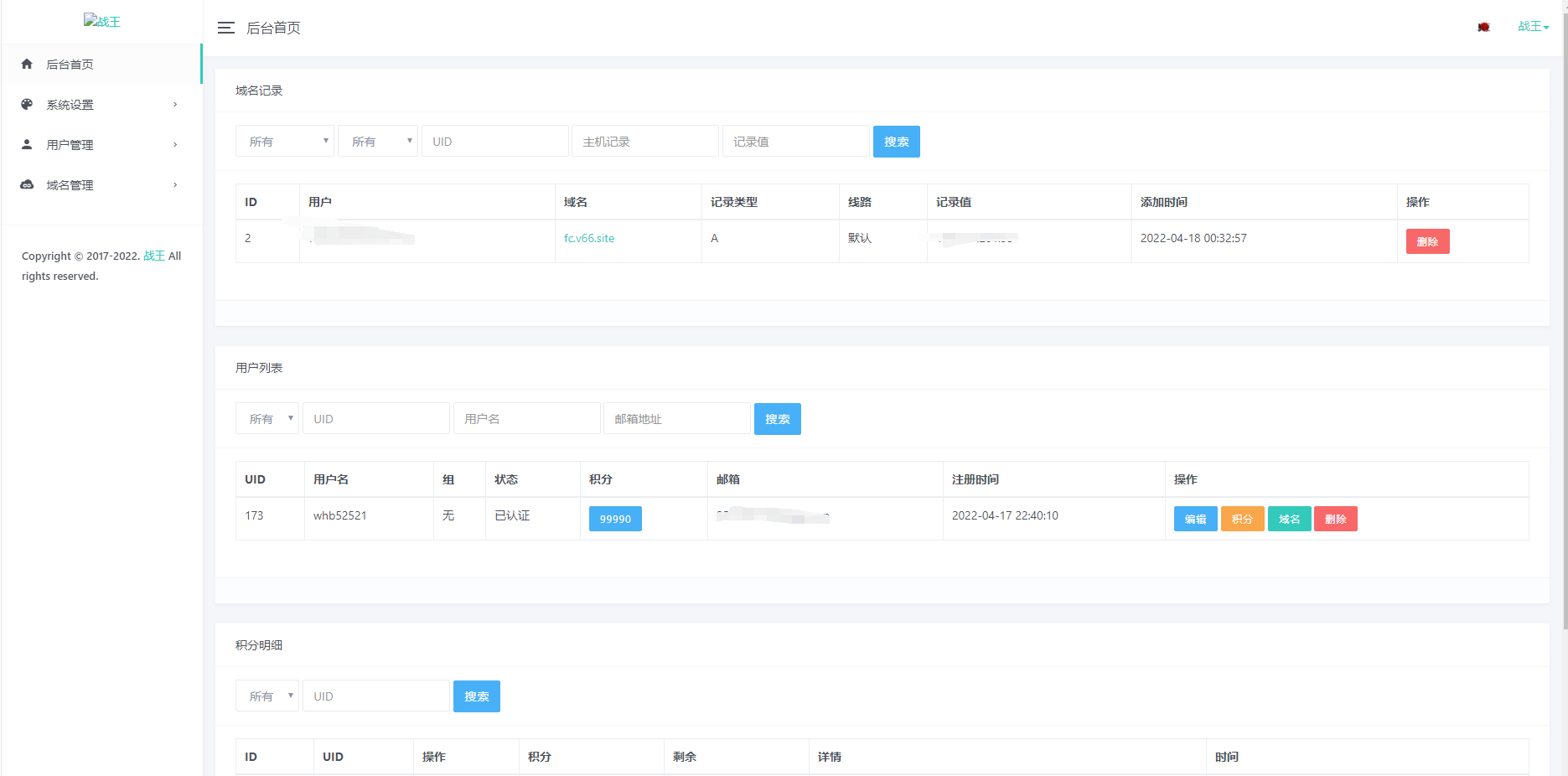1568x776 pixels.
Task: Click the user icon for 用户管理
Action: pos(27,144)
